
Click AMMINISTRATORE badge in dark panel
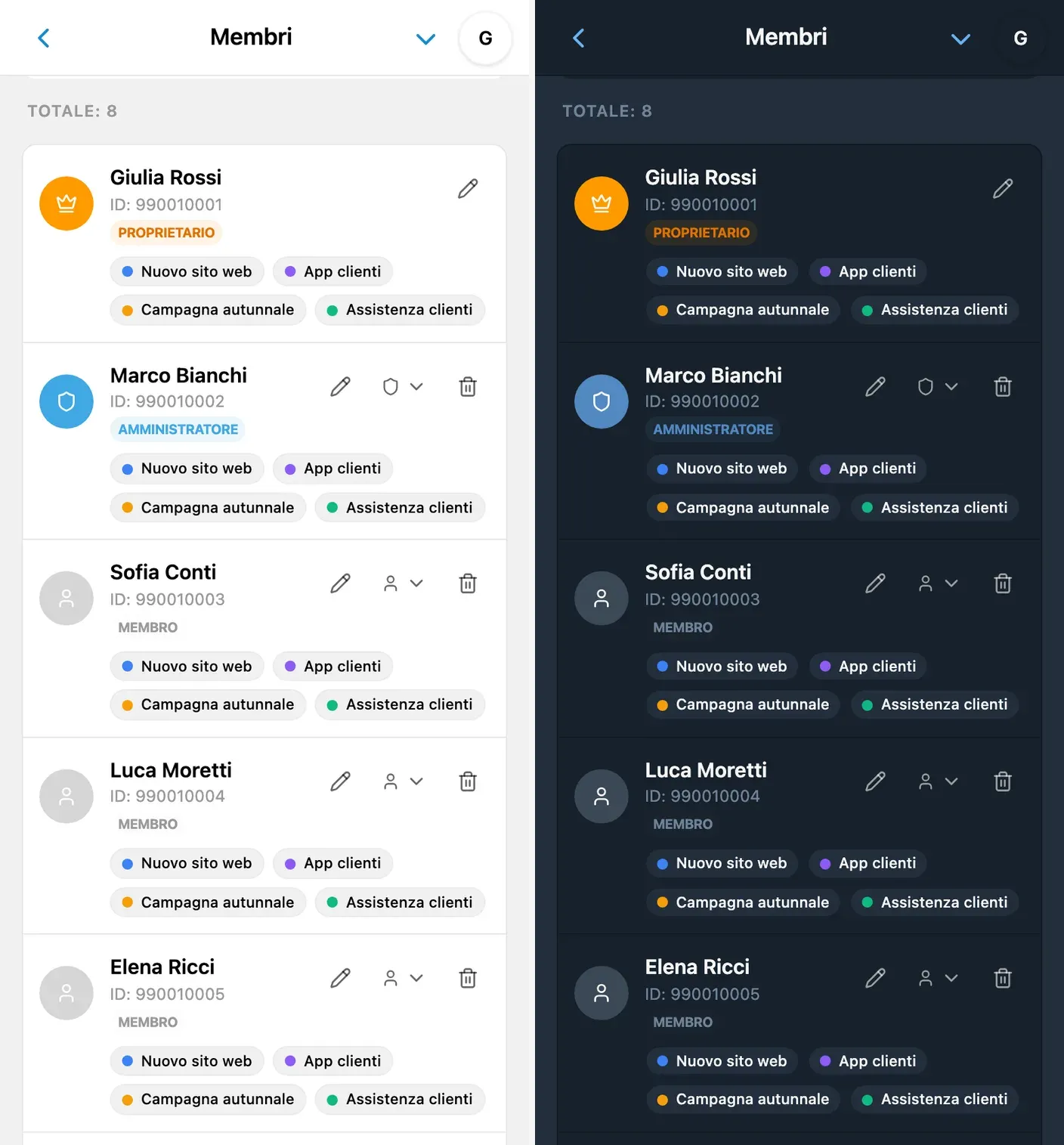(713, 429)
